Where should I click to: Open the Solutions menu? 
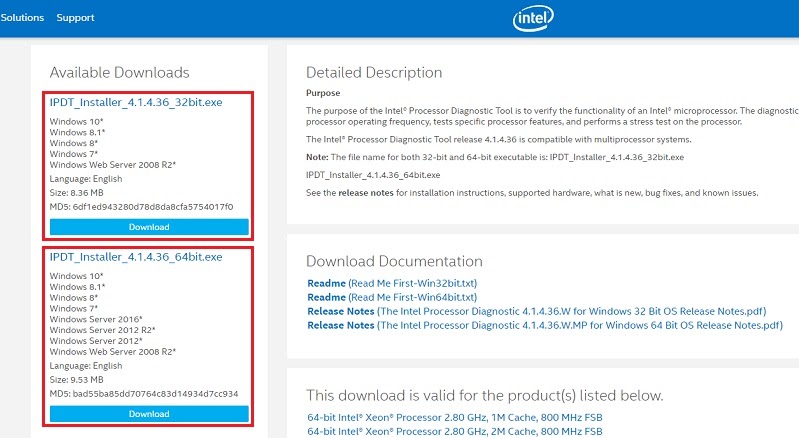(x=22, y=17)
